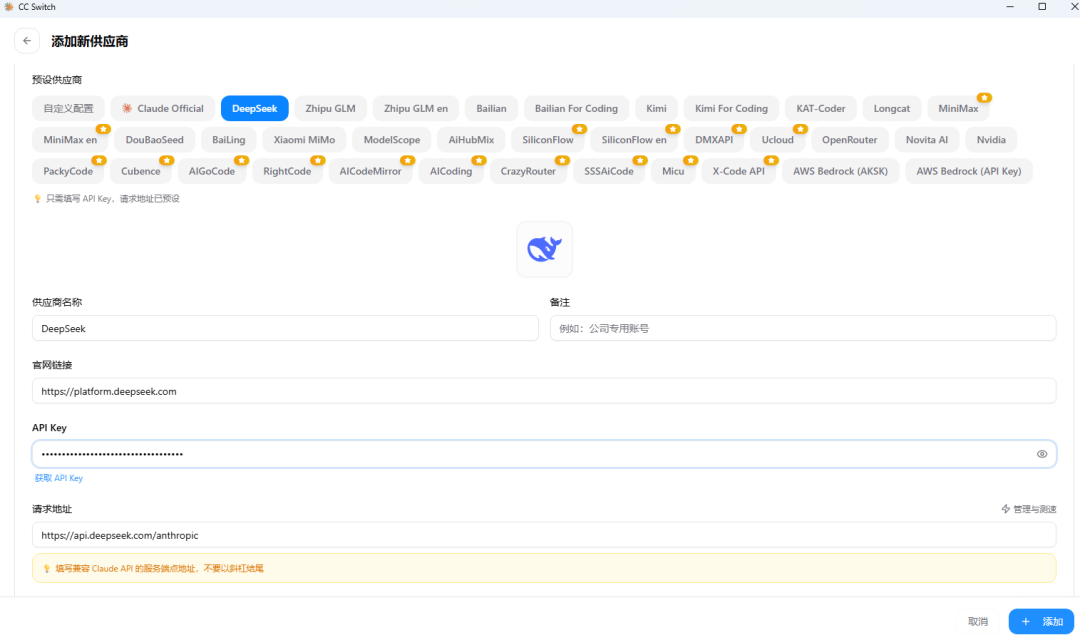Image resolution: width=1080 pixels, height=635 pixels.
Task: Click the CC Switch title bar icon
Action: click(x=9, y=7)
